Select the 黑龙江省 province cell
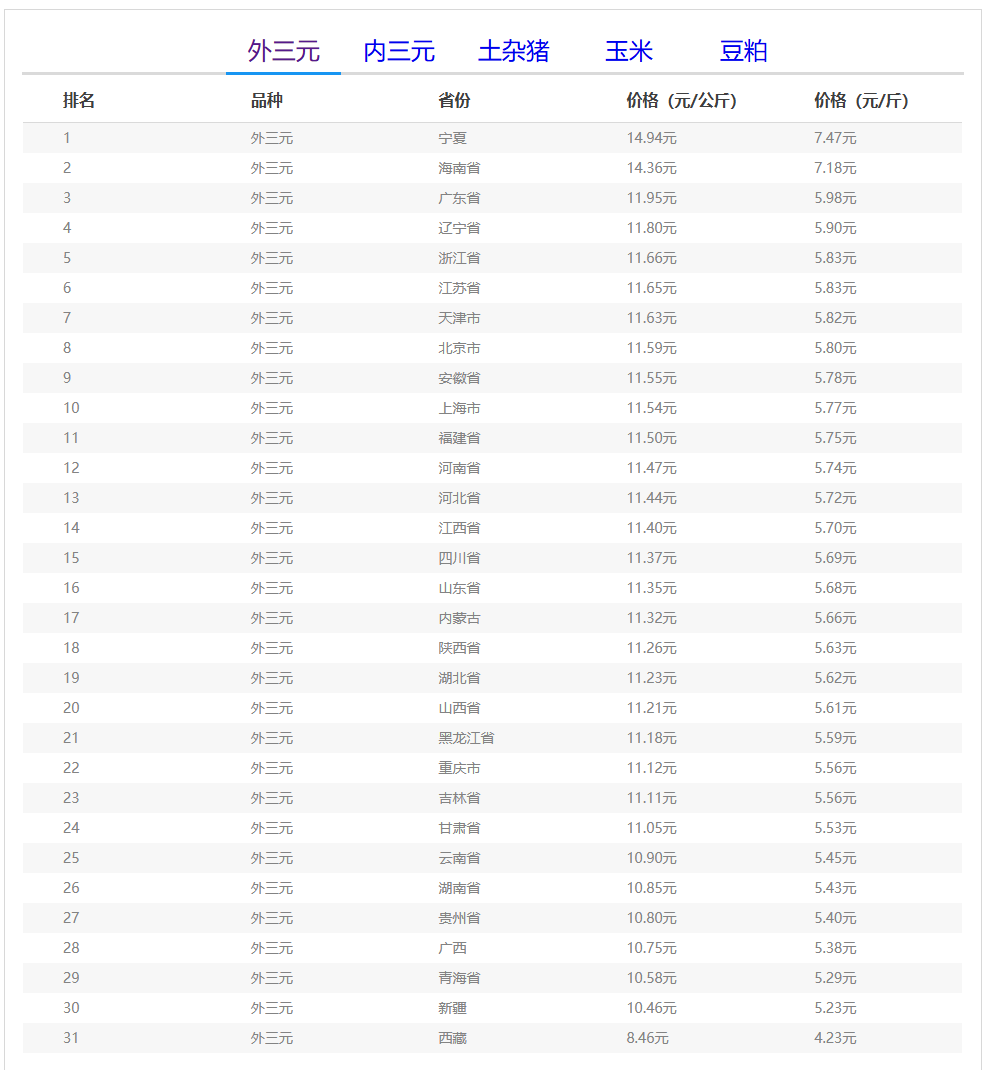This screenshot has width=993, height=1070. (x=466, y=738)
